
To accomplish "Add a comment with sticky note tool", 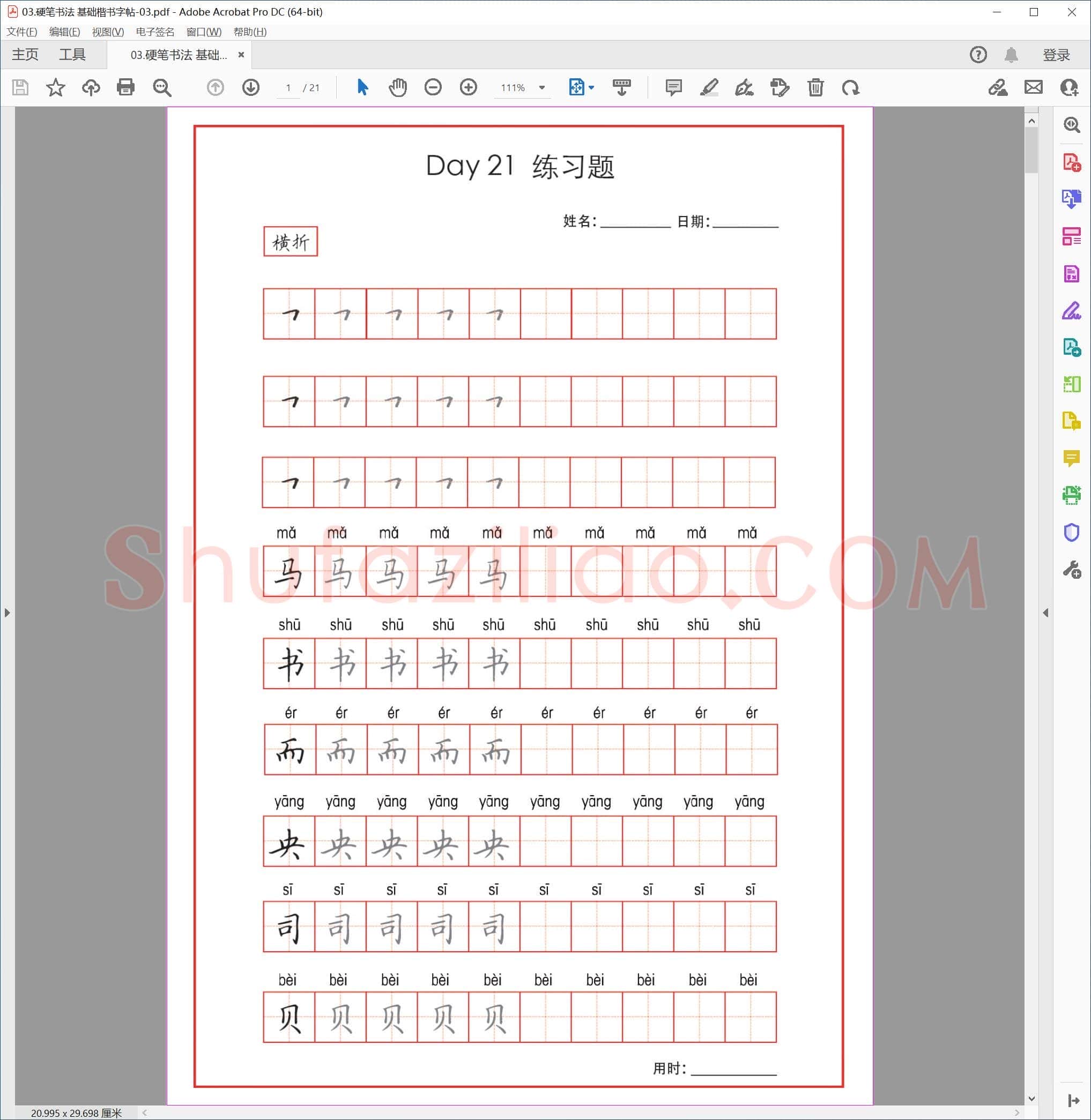I will click(x=674, y=88).
